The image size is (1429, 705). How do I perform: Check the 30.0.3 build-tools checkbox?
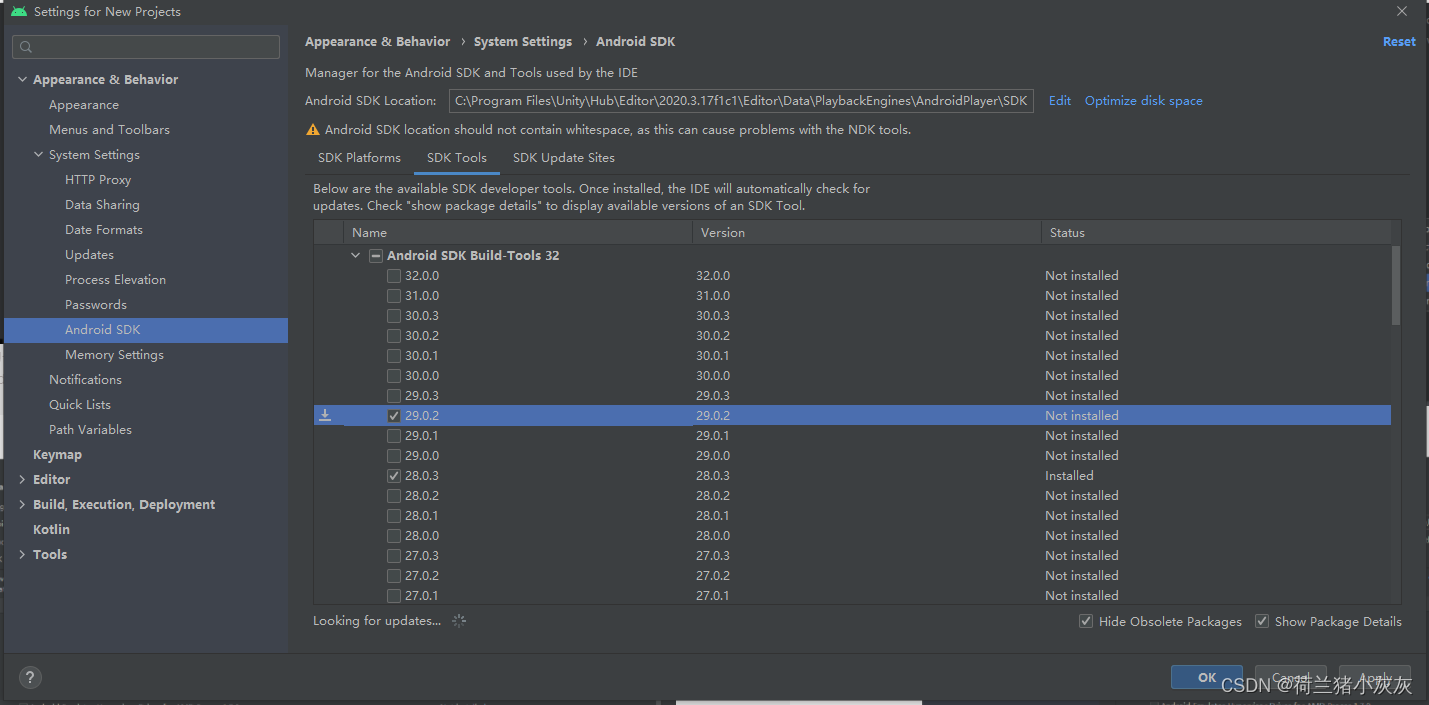click(x=394, y=316)
